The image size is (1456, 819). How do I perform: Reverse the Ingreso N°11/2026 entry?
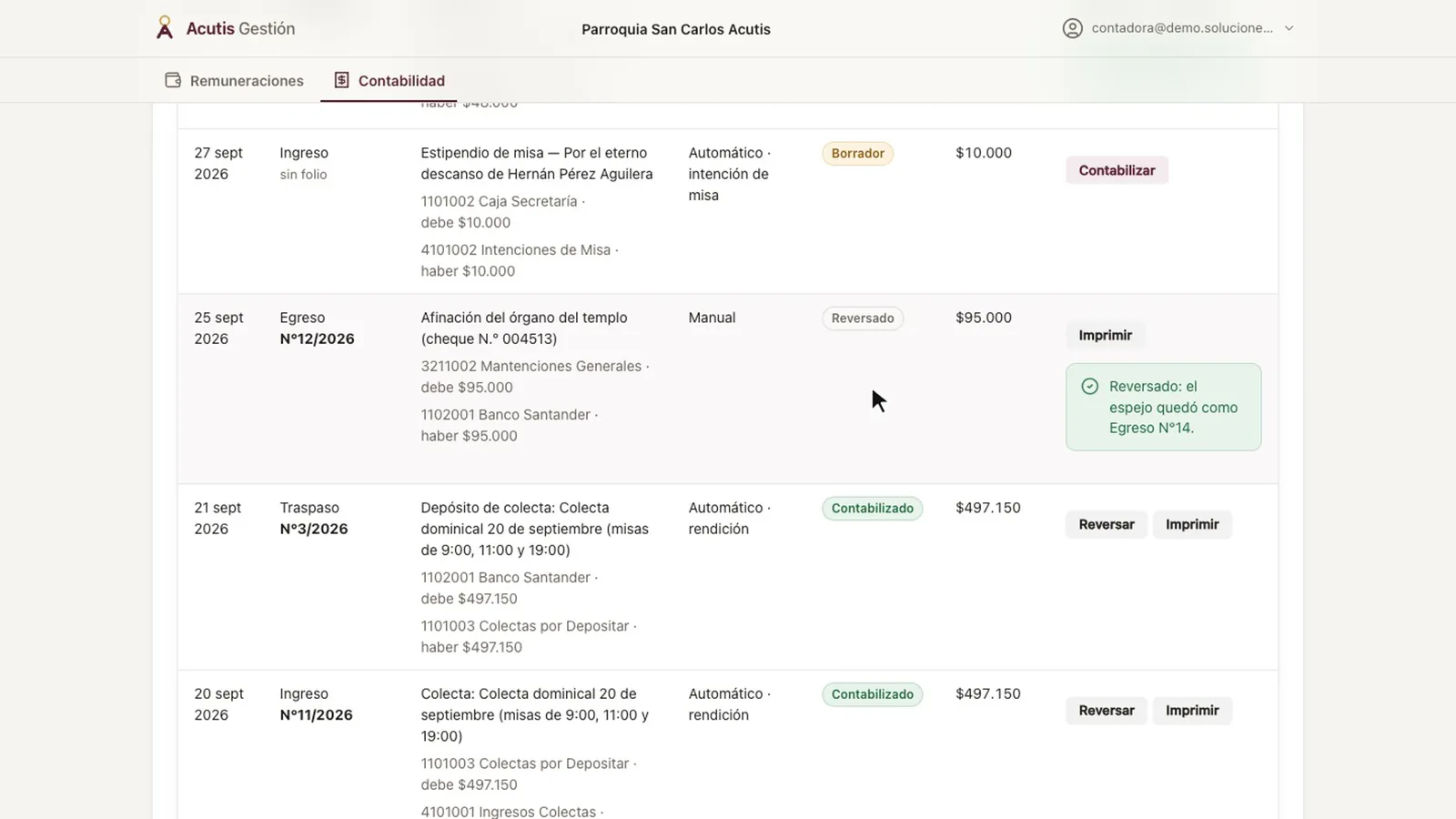pyautogui.click(x=1107, y=711)
